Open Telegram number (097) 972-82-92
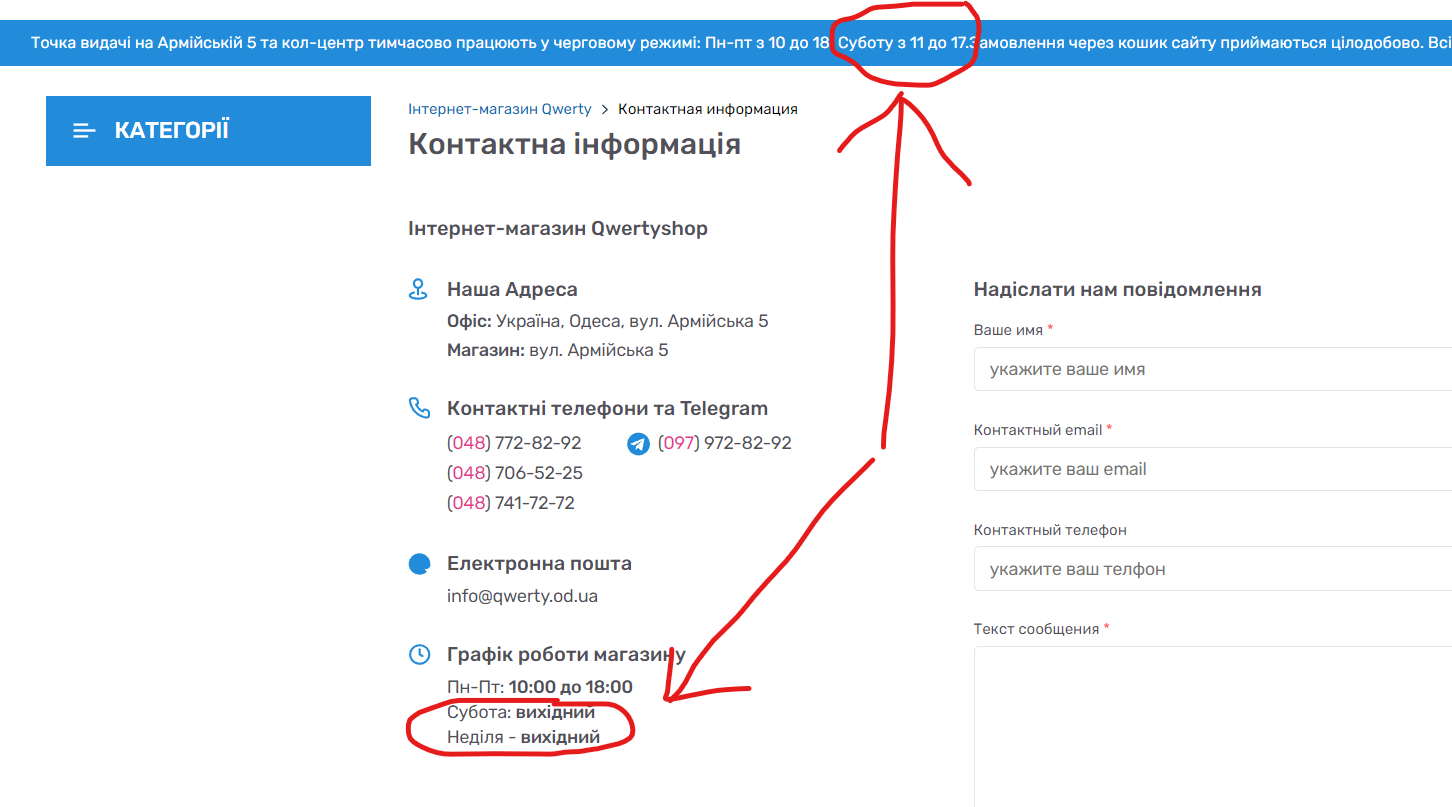 pyautogui.click(x=724, y=443)
